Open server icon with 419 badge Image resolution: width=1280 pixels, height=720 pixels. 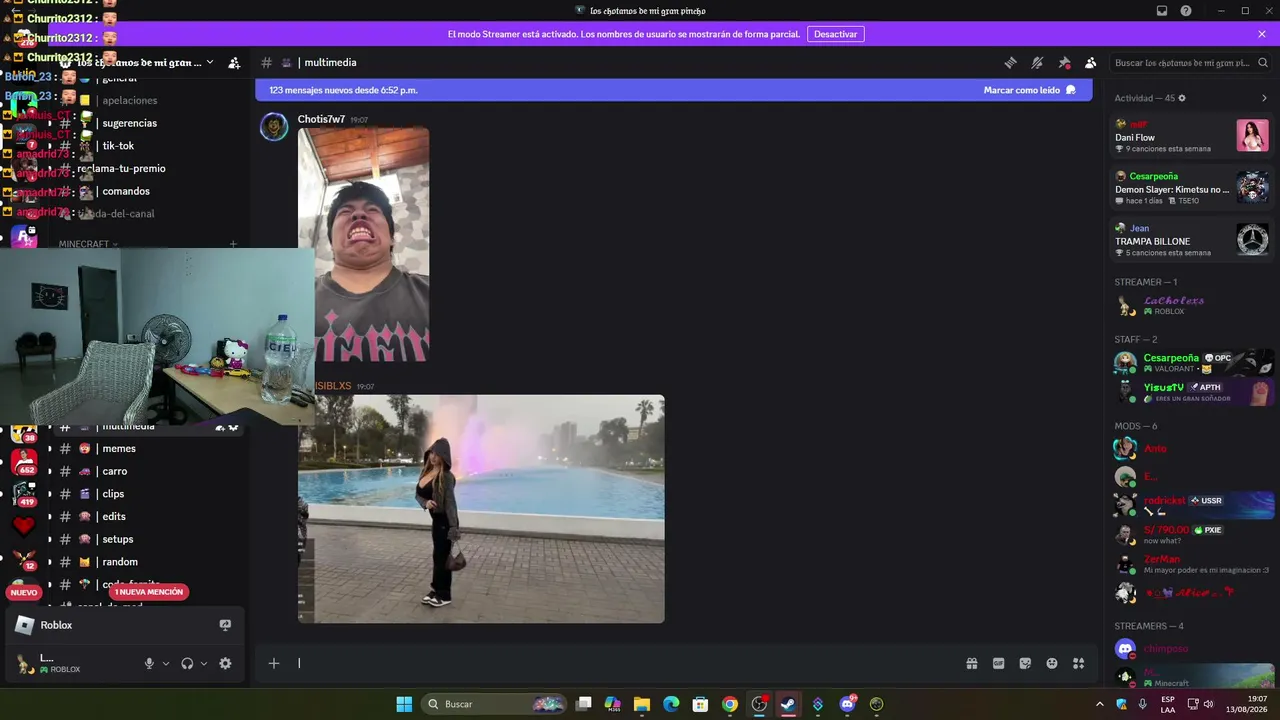(x=24, y=493)
